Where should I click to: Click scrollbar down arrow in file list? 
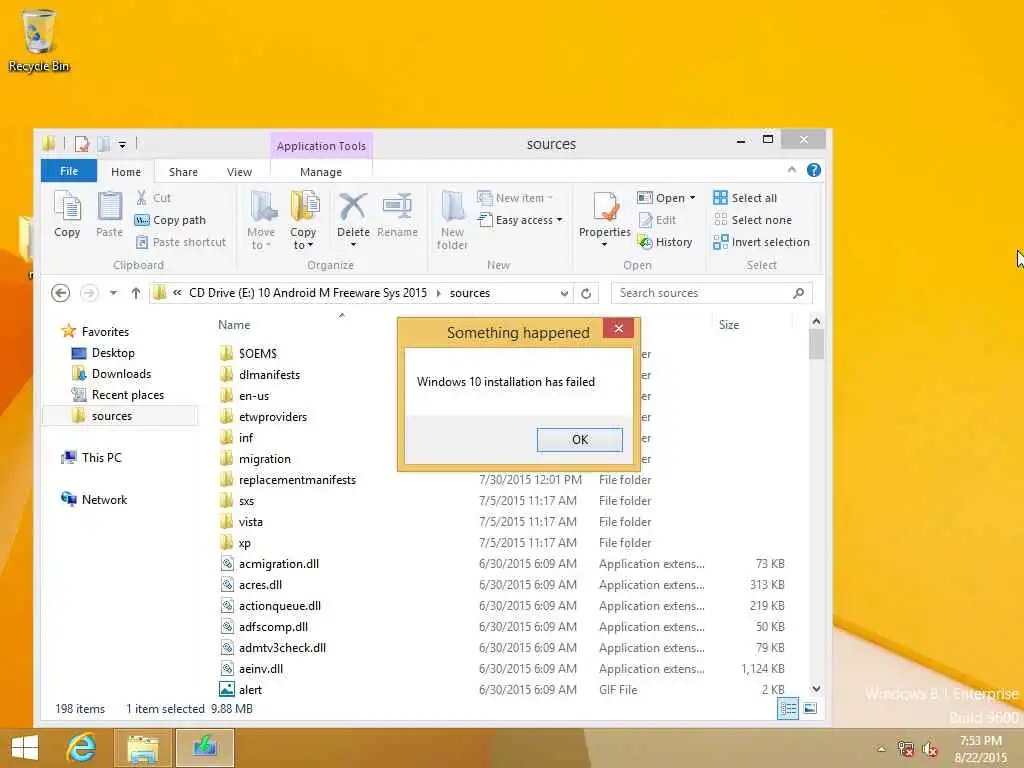point(816,689)
